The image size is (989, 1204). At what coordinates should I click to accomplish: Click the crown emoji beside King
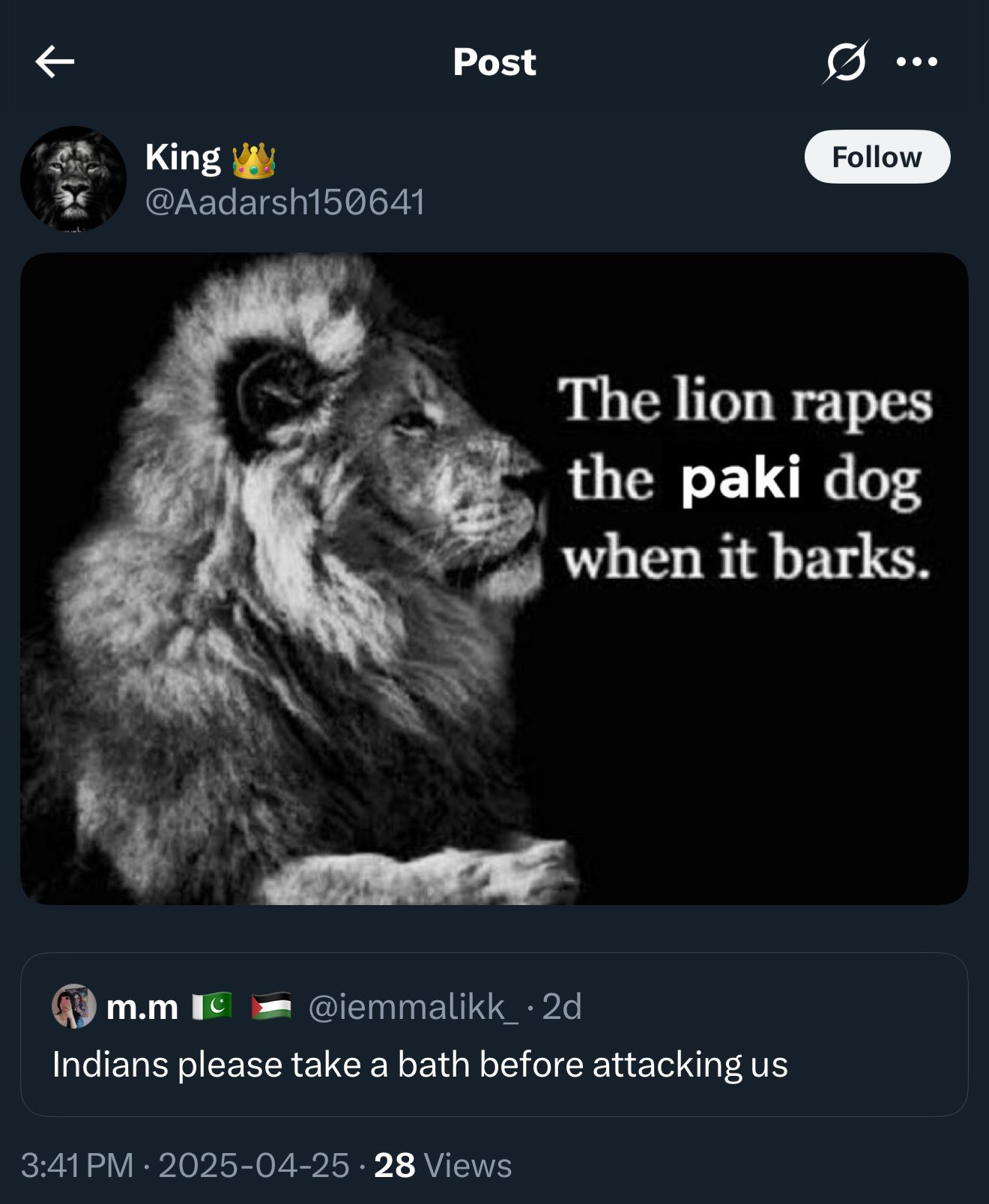pyautogui.click(x=254, y=160)
